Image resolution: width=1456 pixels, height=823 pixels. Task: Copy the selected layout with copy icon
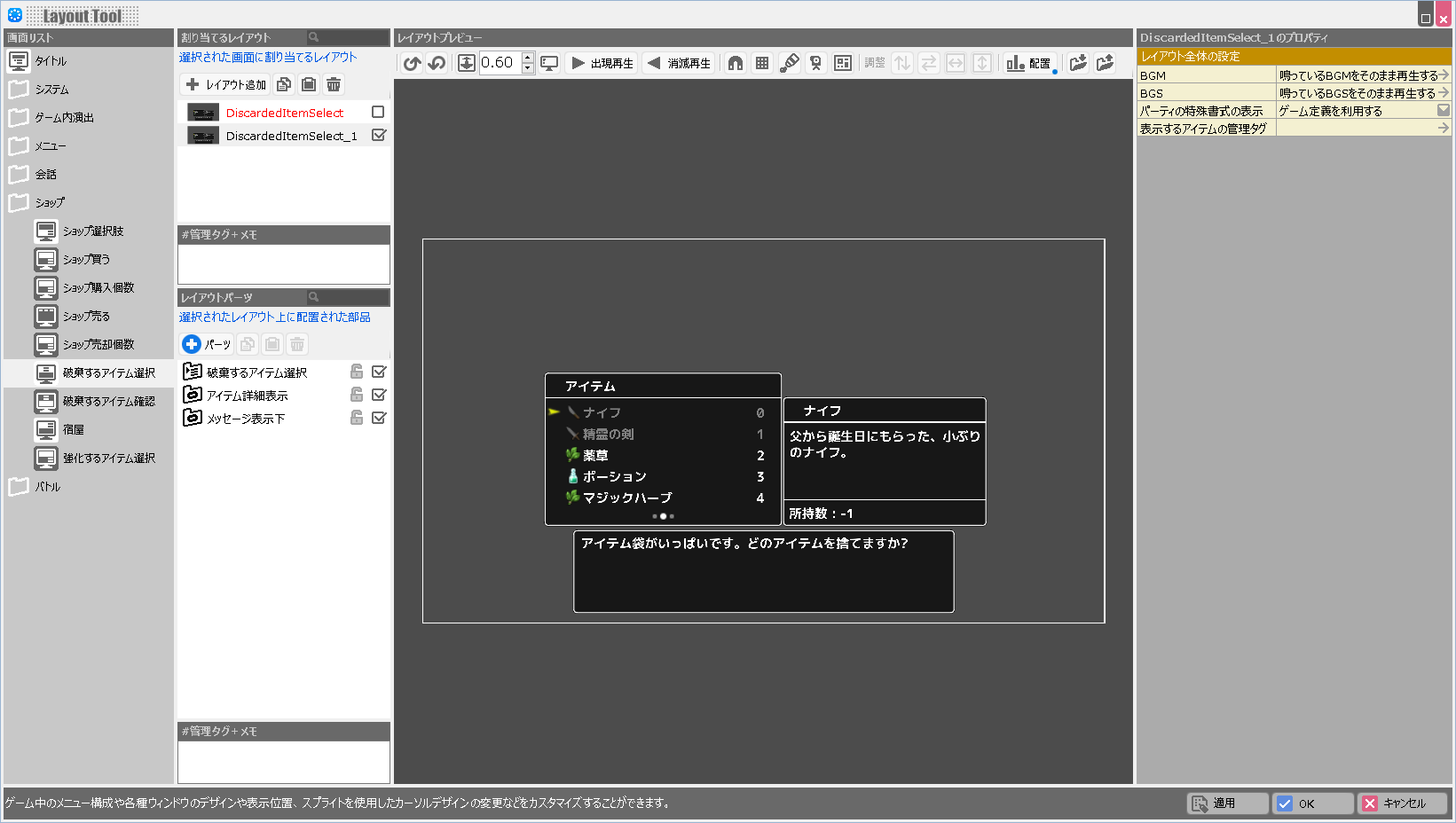pos(284,84)
